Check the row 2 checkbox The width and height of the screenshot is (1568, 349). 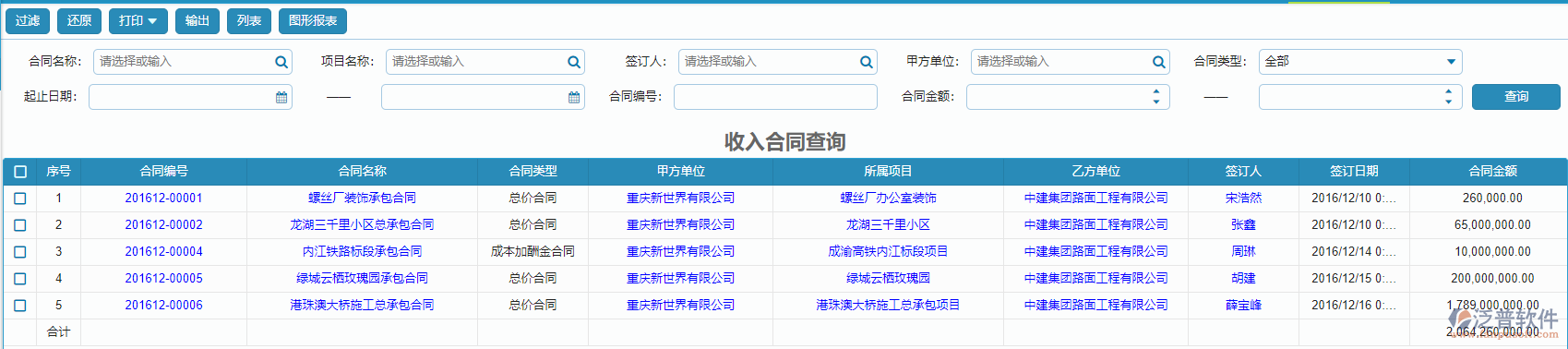(x=20, y=225)
